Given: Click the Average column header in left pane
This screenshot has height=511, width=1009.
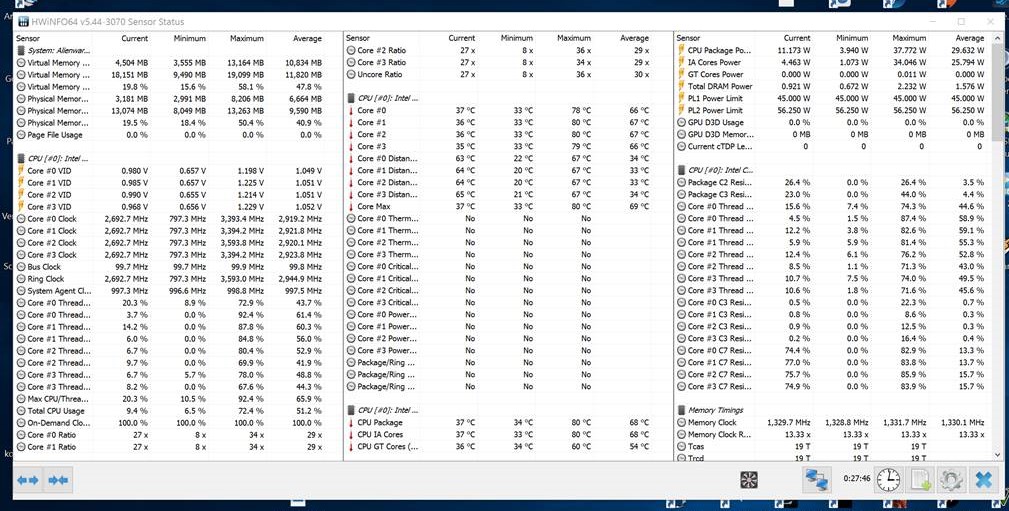Looking at the screenshot, I should click(x=308, y=38).
